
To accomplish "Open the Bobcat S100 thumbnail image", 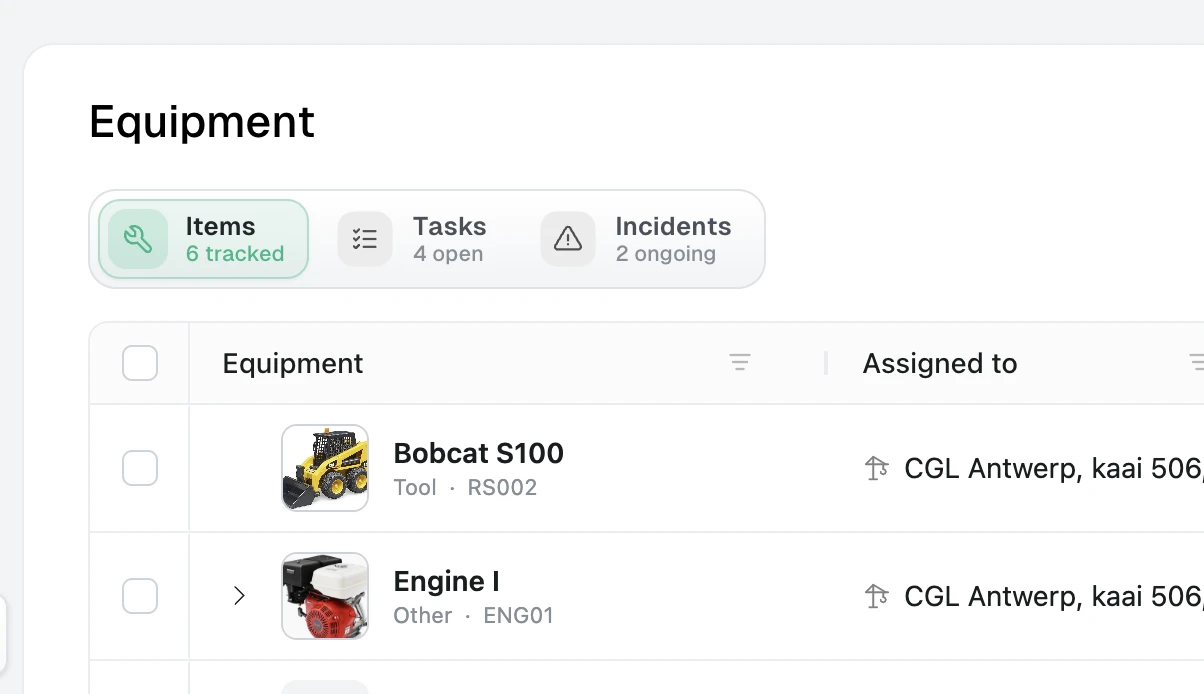I will pyautogui.click(x=325, y=468).
